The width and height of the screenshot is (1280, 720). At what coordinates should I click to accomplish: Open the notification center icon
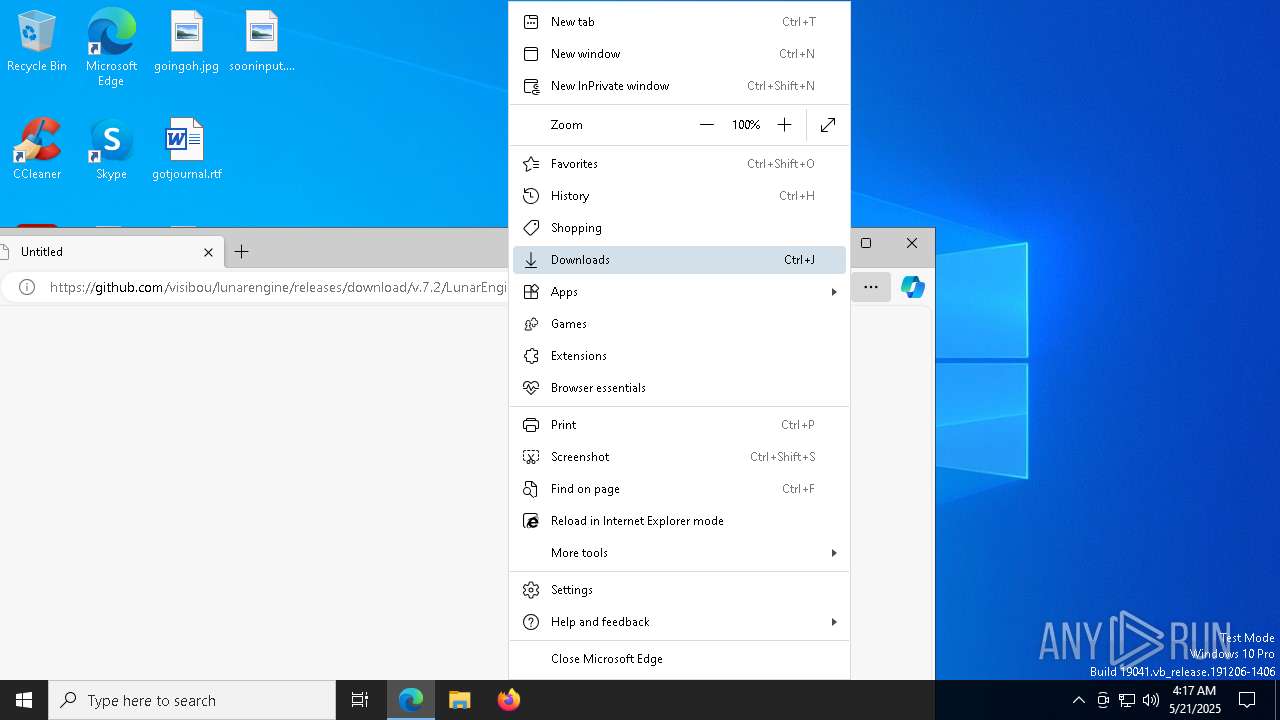1247,700
